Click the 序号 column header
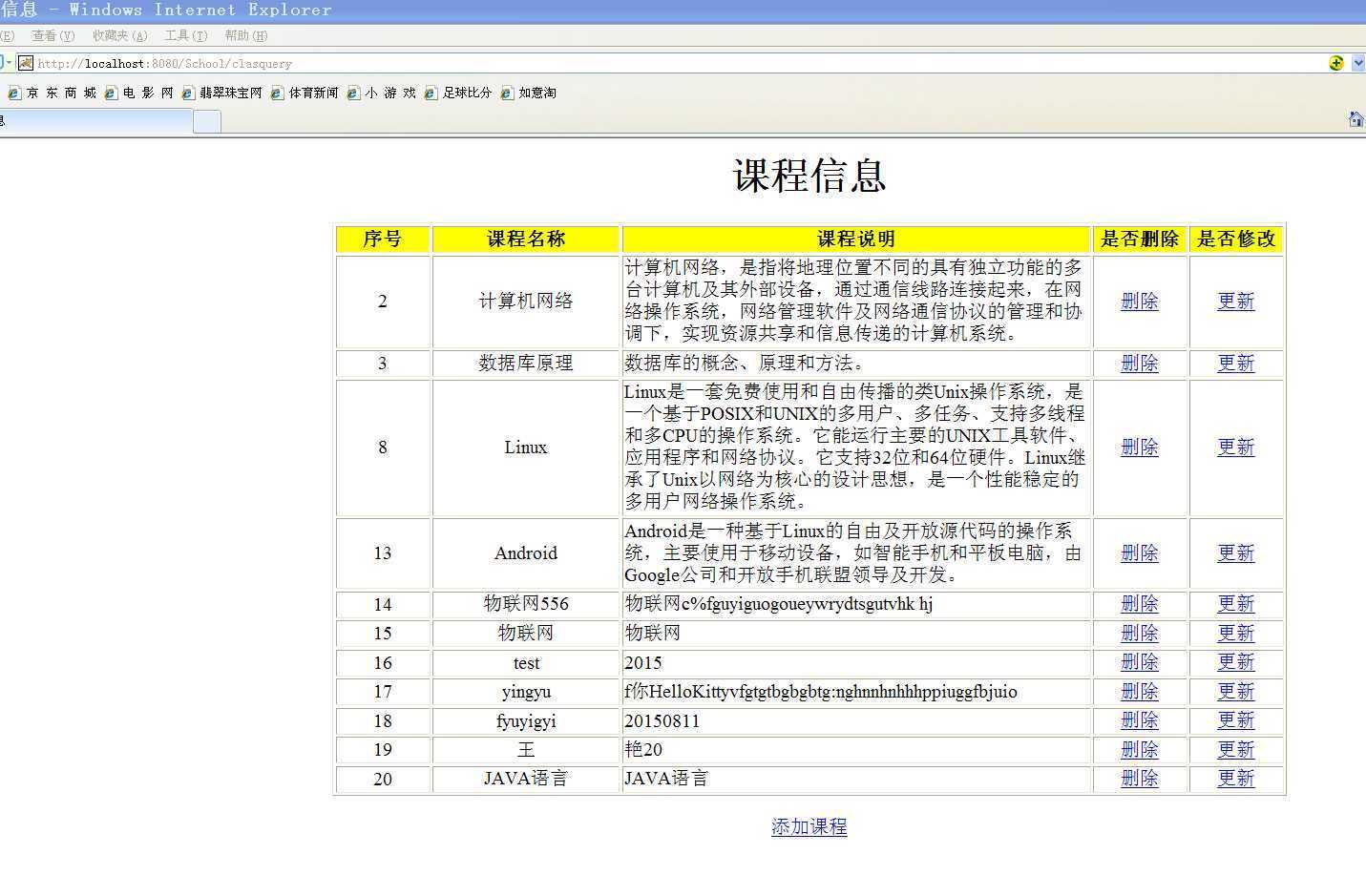 (x=383, y=240)
